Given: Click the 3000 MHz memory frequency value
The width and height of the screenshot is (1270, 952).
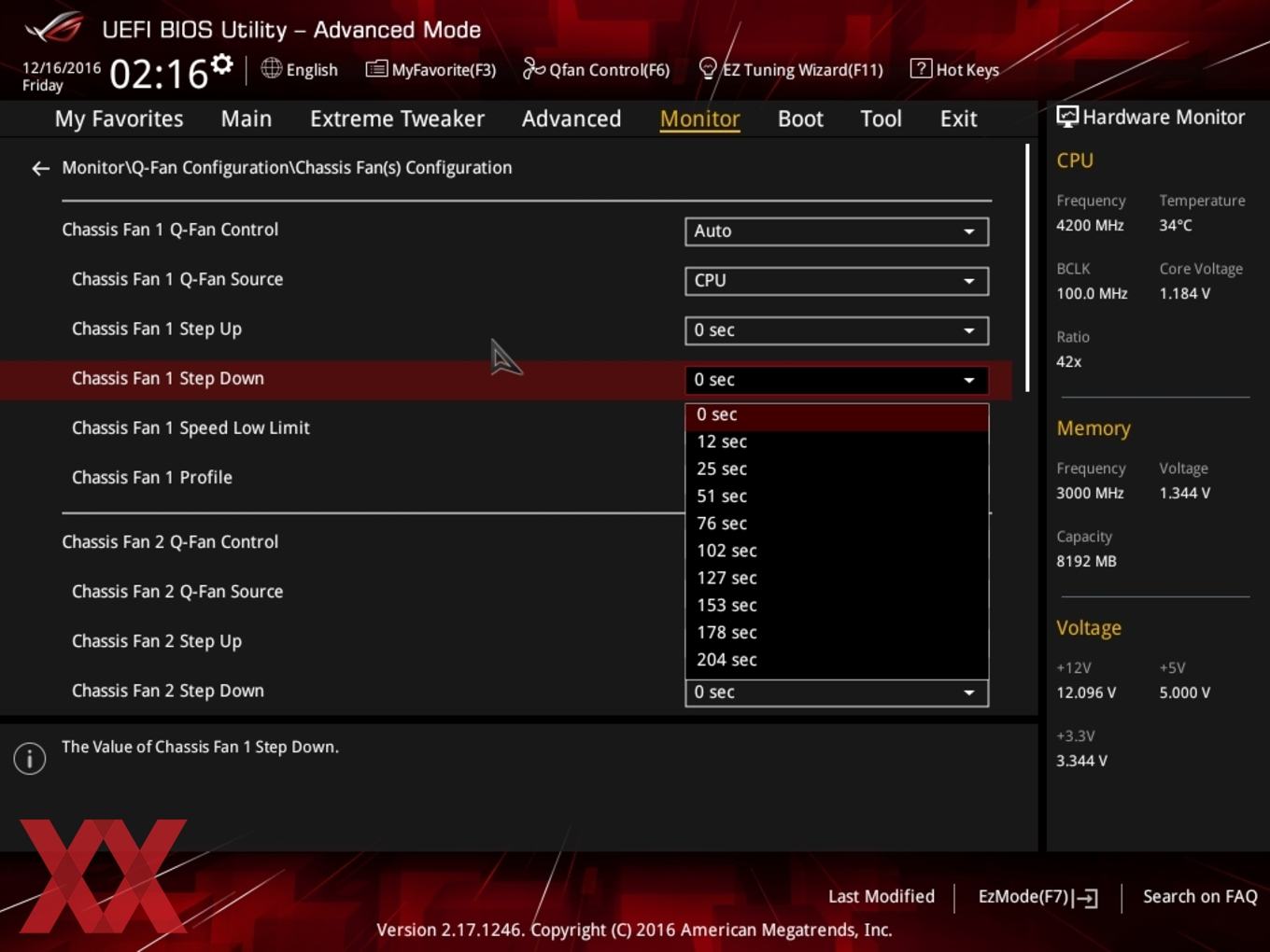Looking at the screenshot, I should pyautogui.click(x=1090, y=494).
